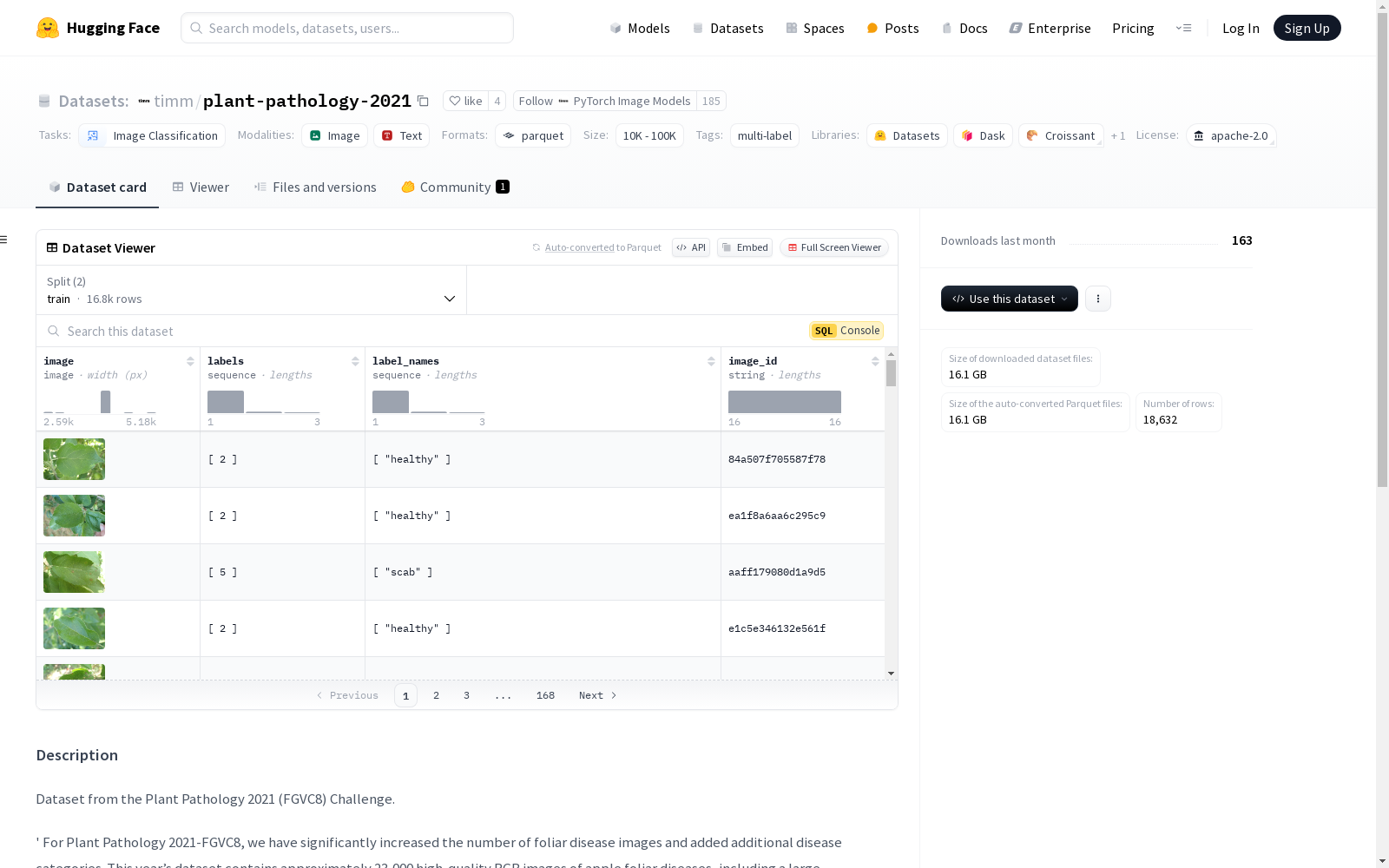This screenshot has width=1389, height=868.
Task: Click the multi-label tag
Action: (765, 135)
